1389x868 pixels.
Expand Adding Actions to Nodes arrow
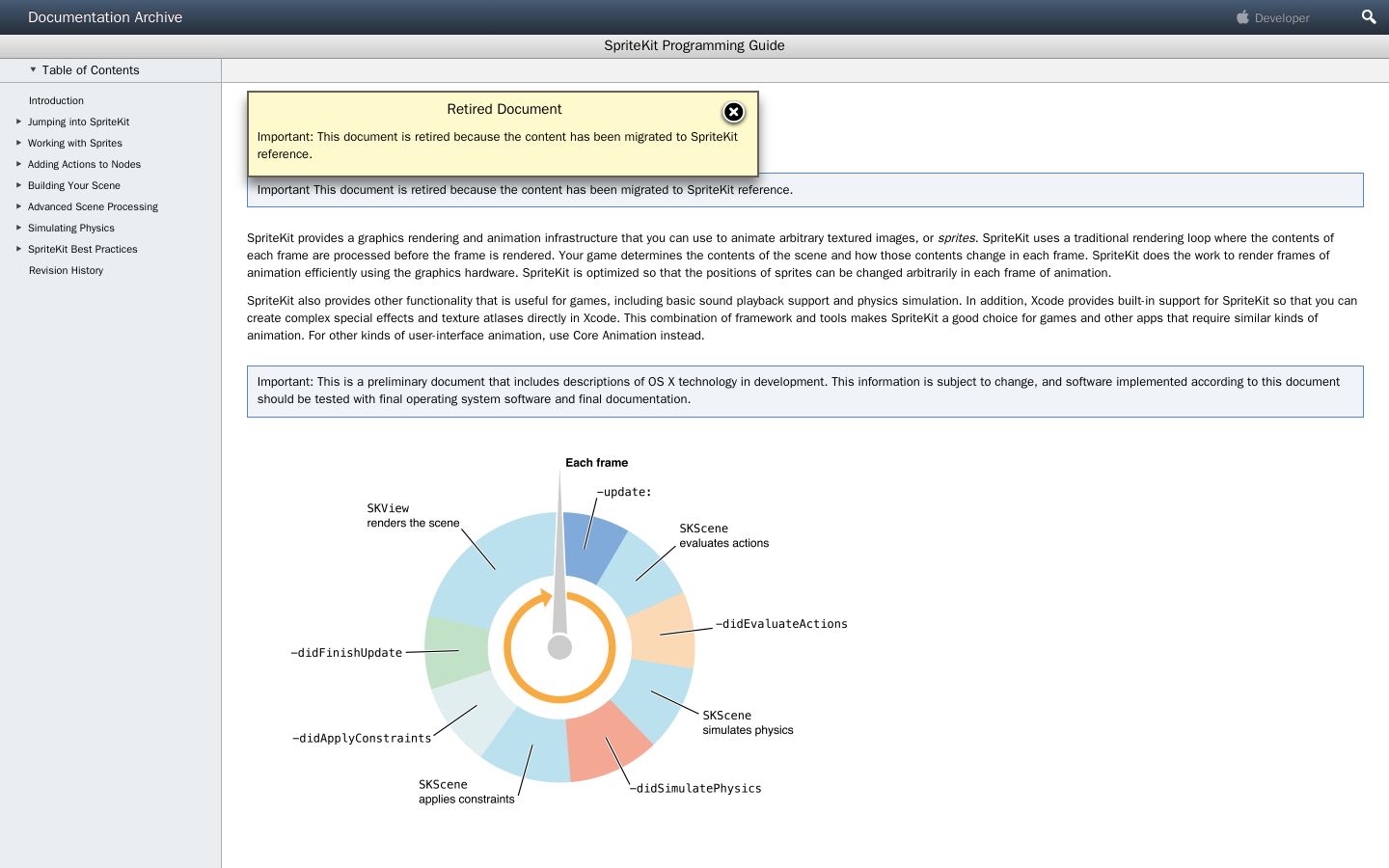pyautogui.click(x=18, y=164)
